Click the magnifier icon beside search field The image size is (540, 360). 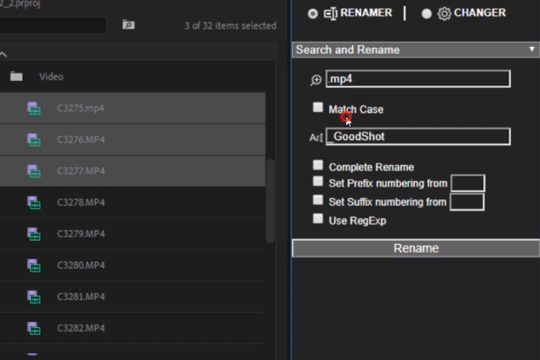pyautogui.click(x=316, y=80)
